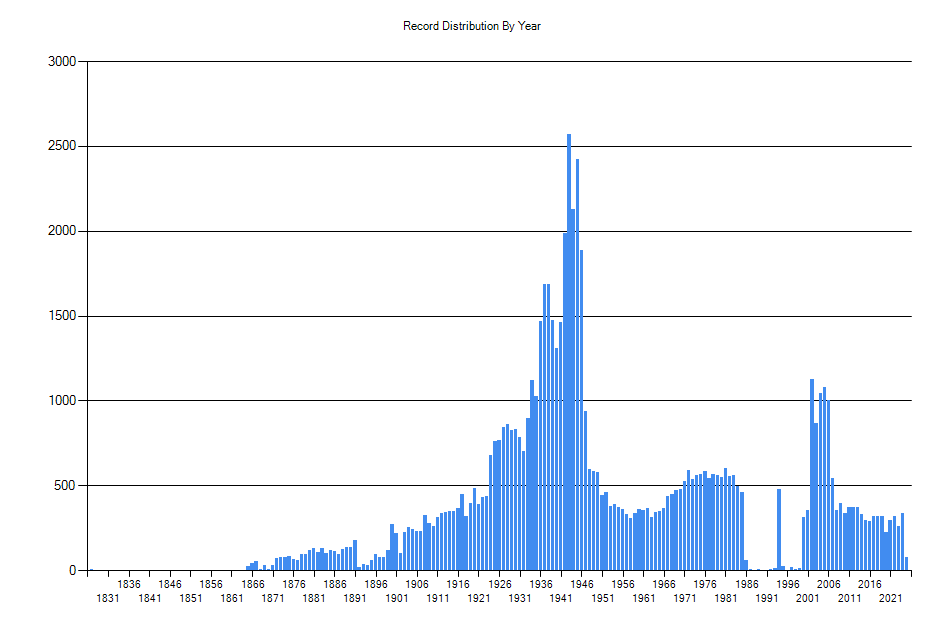The width and height of the screenshot is (945, 630).
Task: Click the 1906 x-axis label
Action: point(417,584)
